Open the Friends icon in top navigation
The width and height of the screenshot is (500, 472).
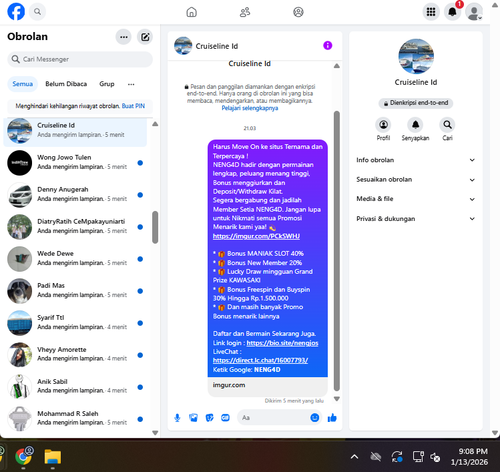pyautogui.click(x=245, y=12)
